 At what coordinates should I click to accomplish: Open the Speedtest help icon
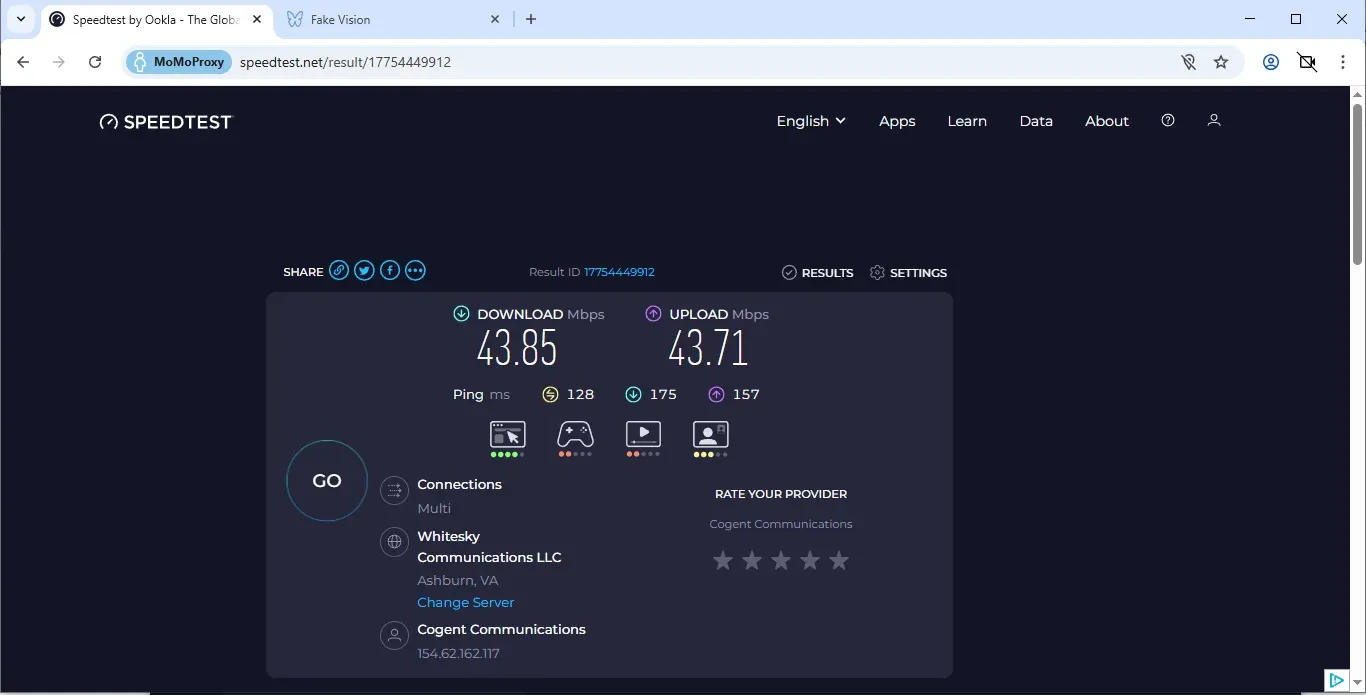click(1167, 120)
